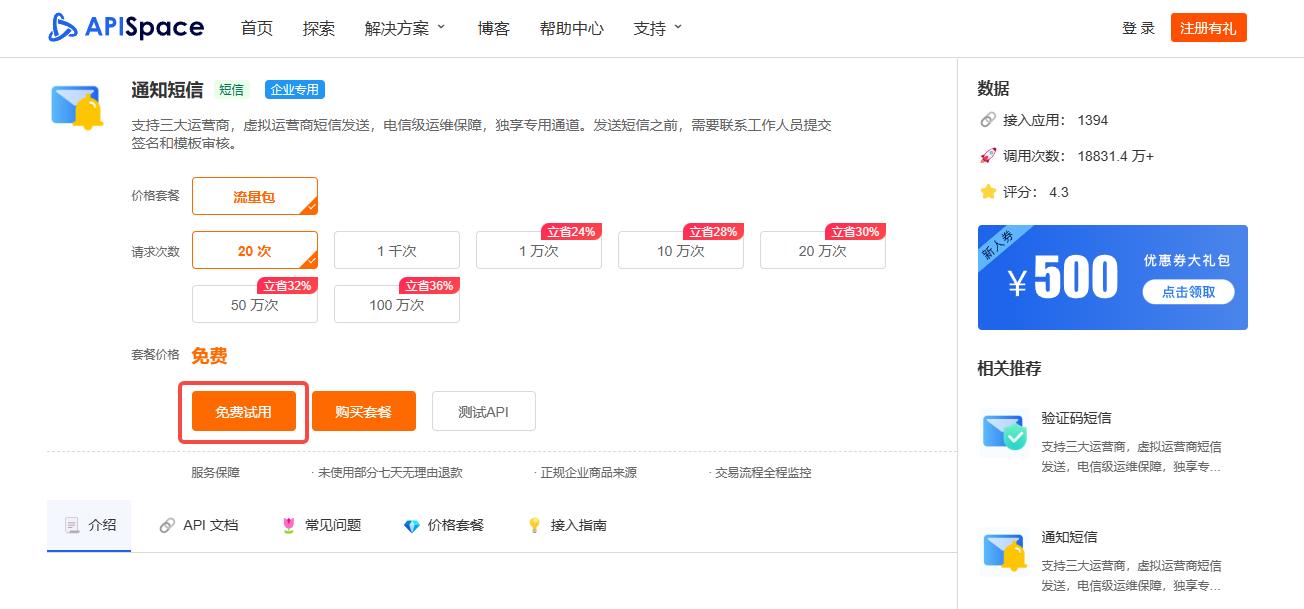
Task: Click the star icon next to 评分
Action: [x=987, y=191]
